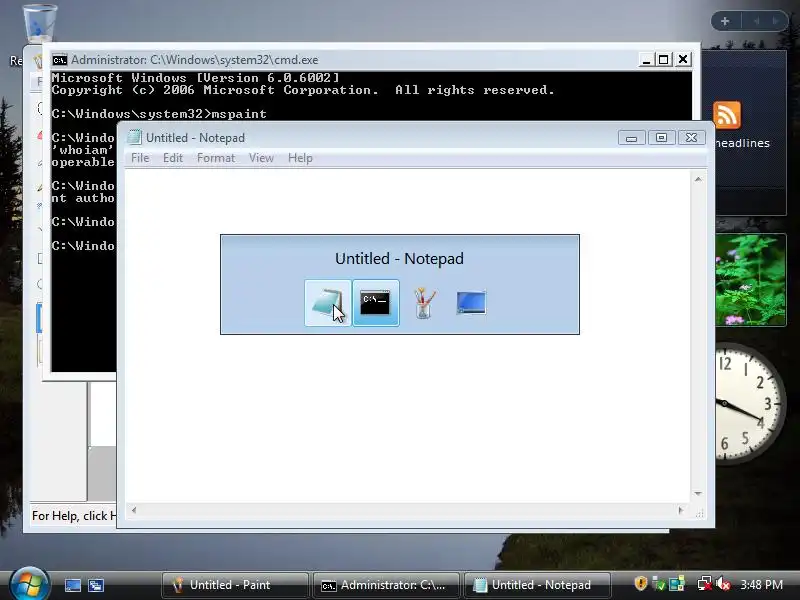Click the analog clock gadget
The height and width of the screenshot is (600, 800).
click(x=749, y=403)
